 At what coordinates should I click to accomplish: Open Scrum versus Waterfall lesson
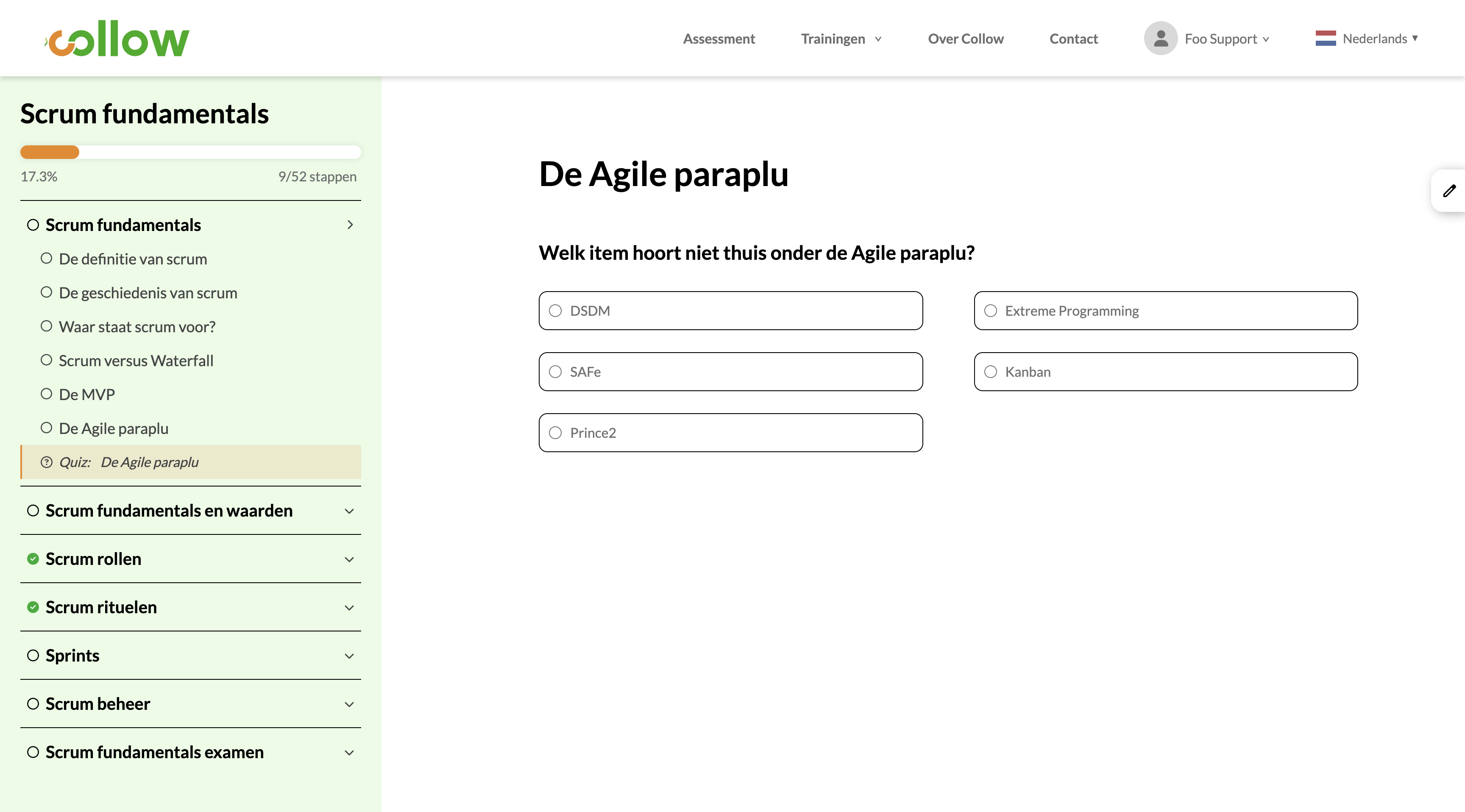click(x=136, y=361)
